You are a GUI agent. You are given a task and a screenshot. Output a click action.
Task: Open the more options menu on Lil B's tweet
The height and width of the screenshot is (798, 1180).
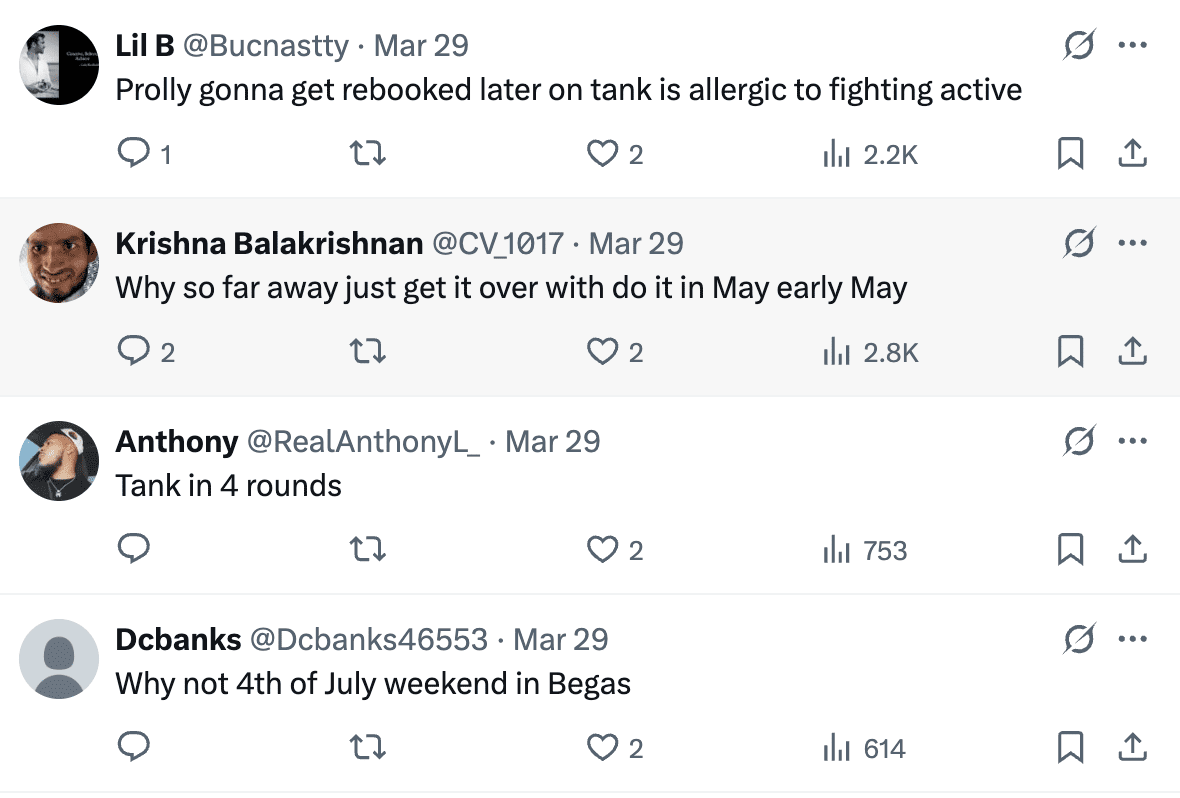tap(1134, 44)
